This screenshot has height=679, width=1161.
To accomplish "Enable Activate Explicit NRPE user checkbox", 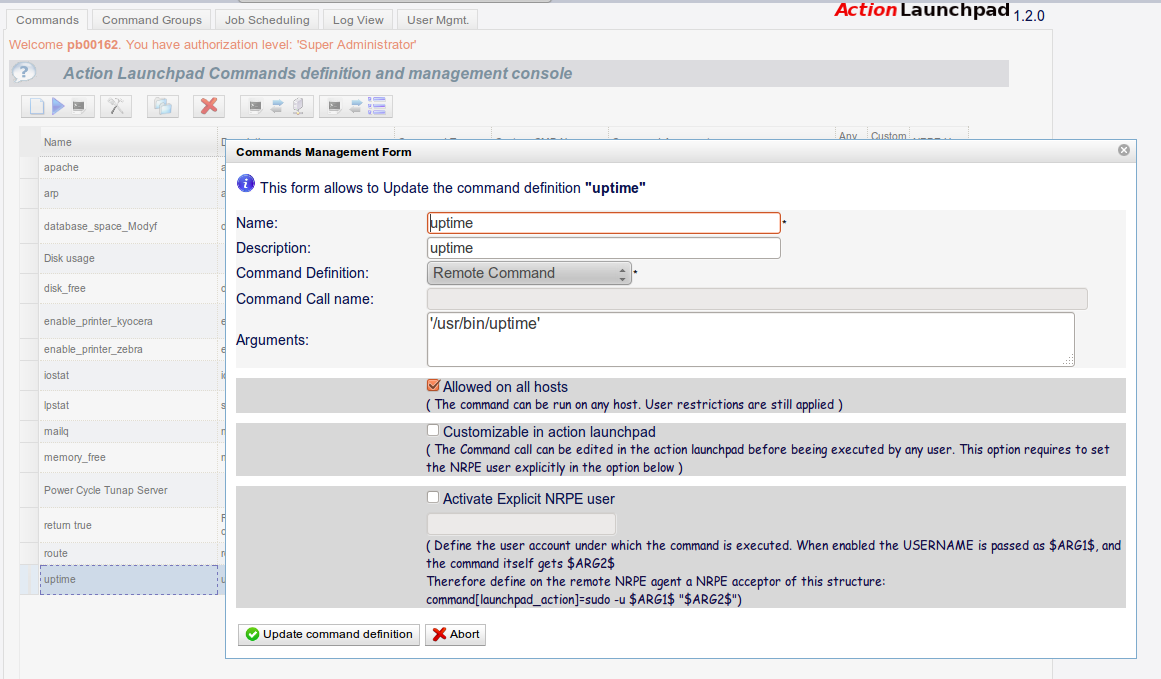I will [x=432, y=498].
